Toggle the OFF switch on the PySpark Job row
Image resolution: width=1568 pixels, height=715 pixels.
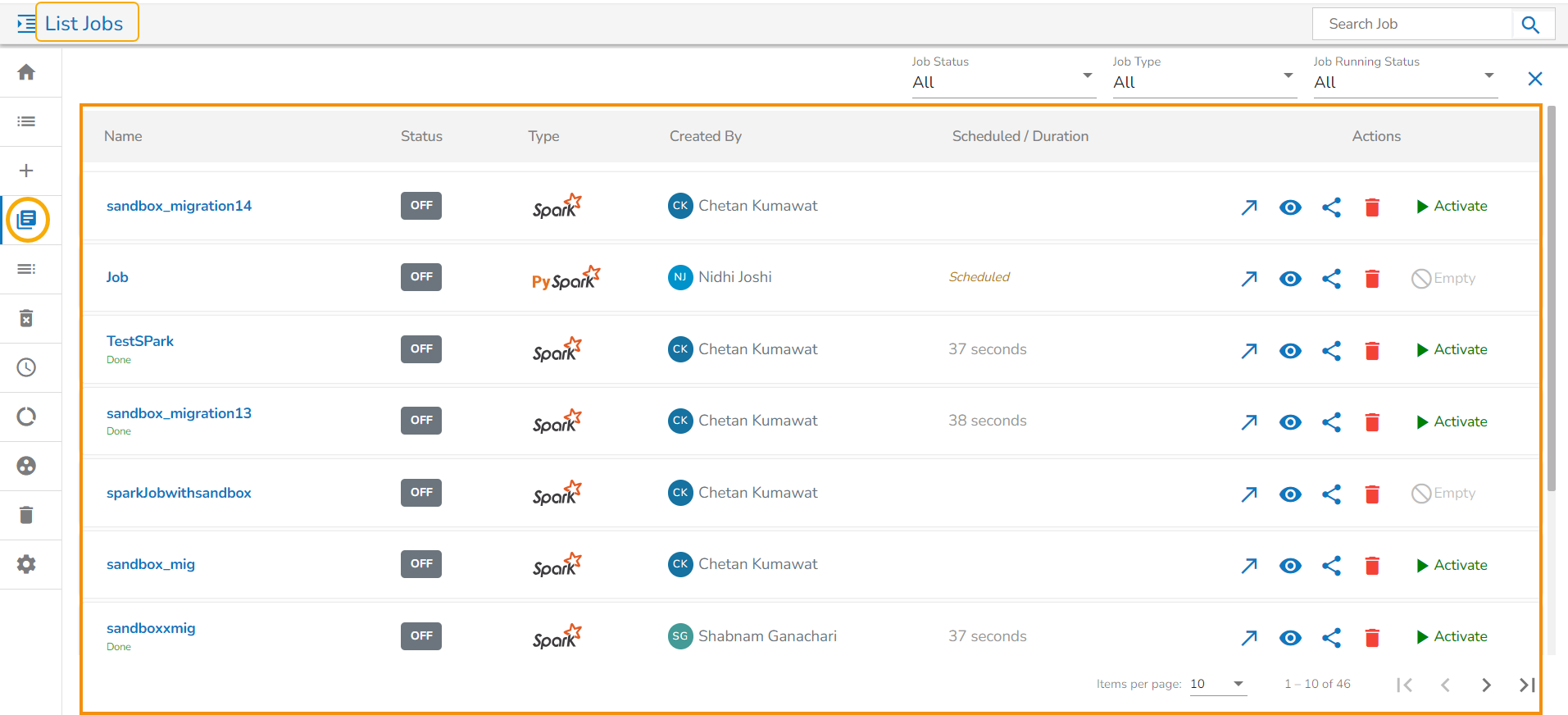(420, 277)
